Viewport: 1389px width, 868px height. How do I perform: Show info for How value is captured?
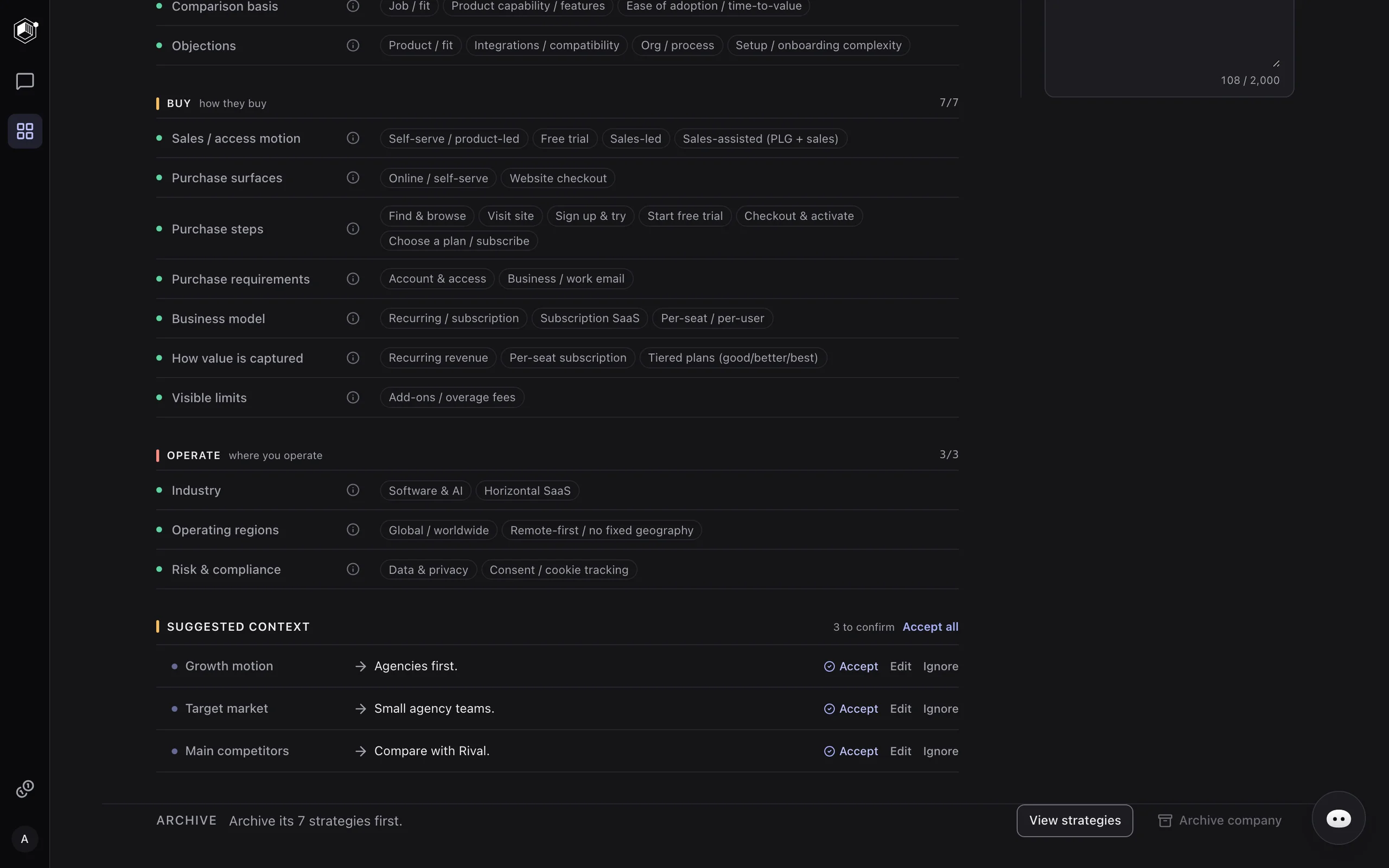353,358
